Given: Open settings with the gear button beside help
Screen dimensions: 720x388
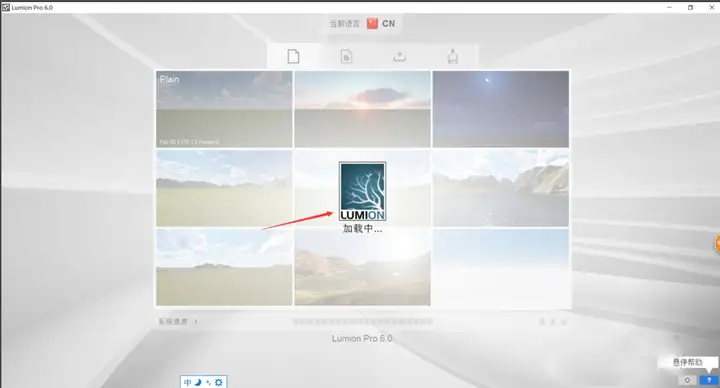Looking at the screenshot, I should (x=687, y=380).
